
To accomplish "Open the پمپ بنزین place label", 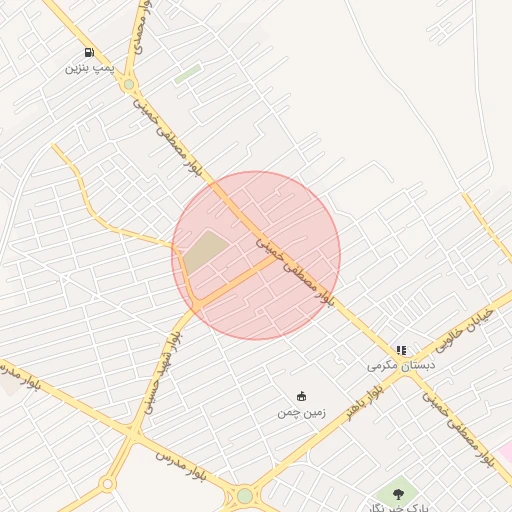I will coord(90,68).
